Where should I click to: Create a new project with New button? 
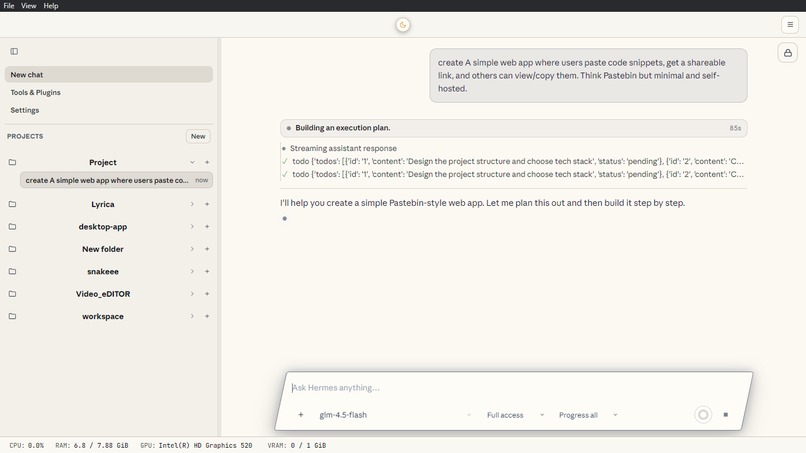point(198,136)
